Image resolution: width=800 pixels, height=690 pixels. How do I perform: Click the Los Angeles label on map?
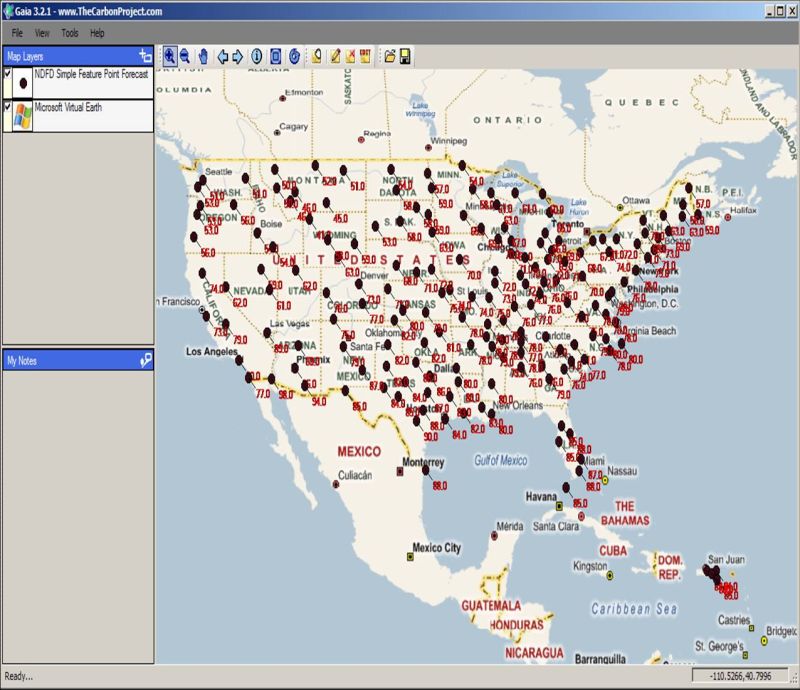click(212, 351)
